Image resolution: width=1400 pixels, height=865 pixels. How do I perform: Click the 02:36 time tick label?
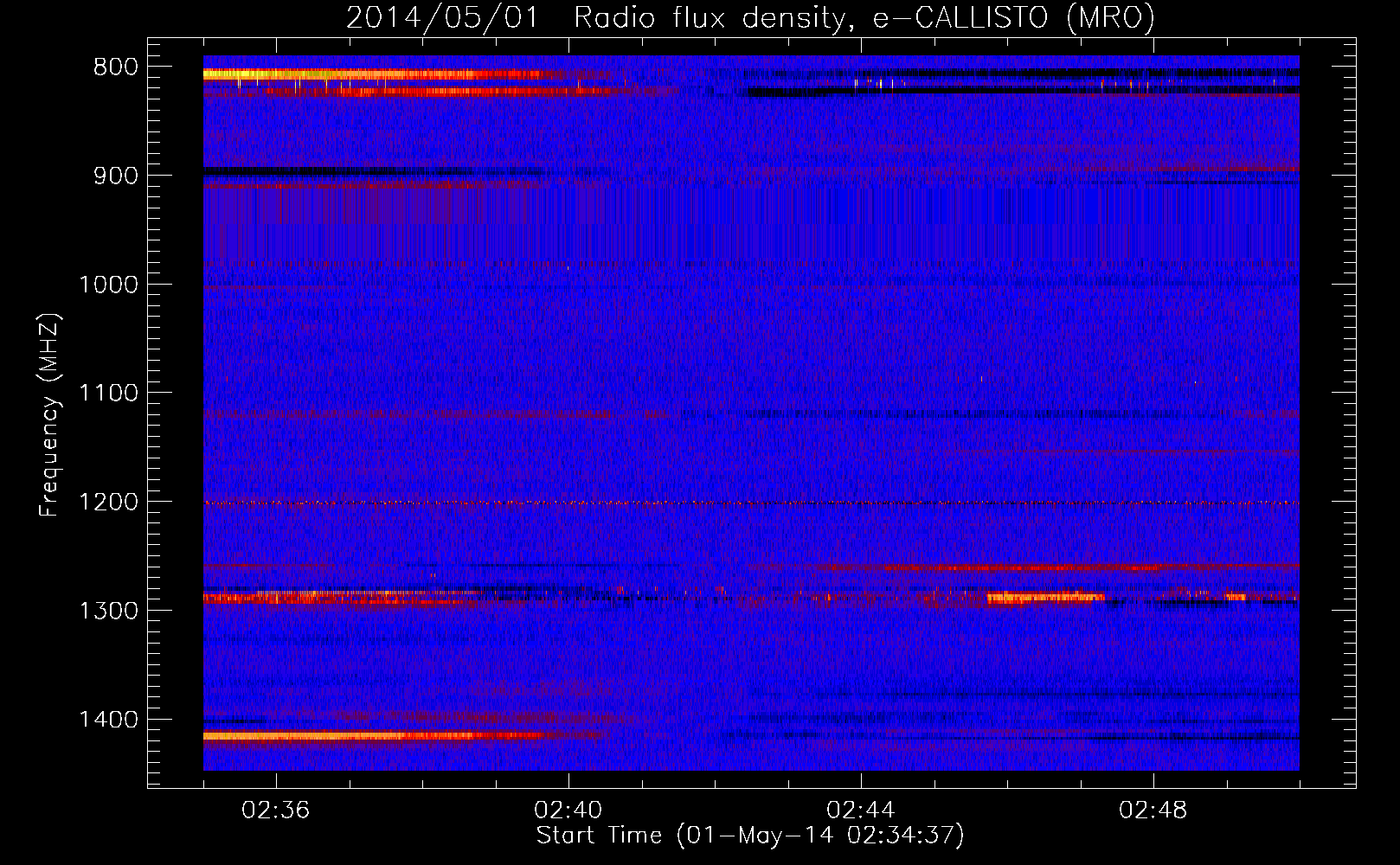click(x=276, y=811)
